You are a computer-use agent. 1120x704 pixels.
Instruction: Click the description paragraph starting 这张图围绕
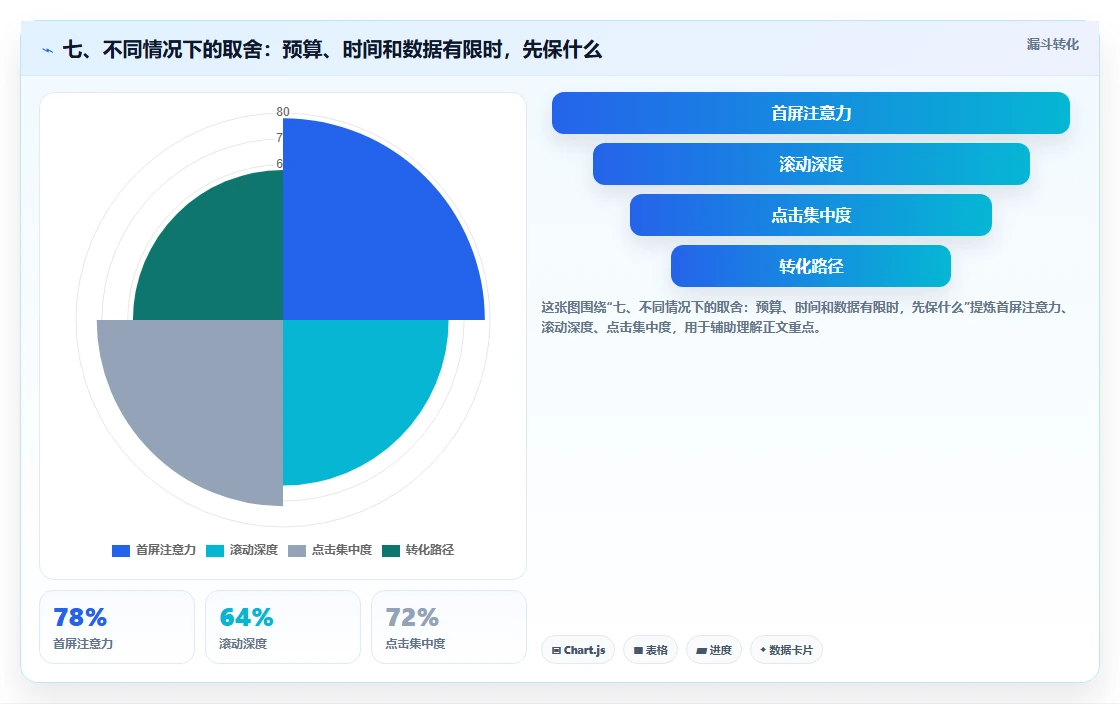click(806, 317)
